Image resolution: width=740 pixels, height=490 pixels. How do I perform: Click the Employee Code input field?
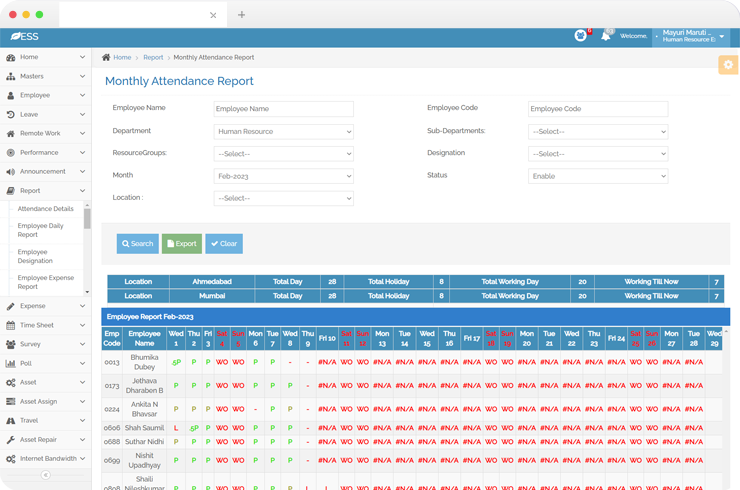click(x=598, y=109)
